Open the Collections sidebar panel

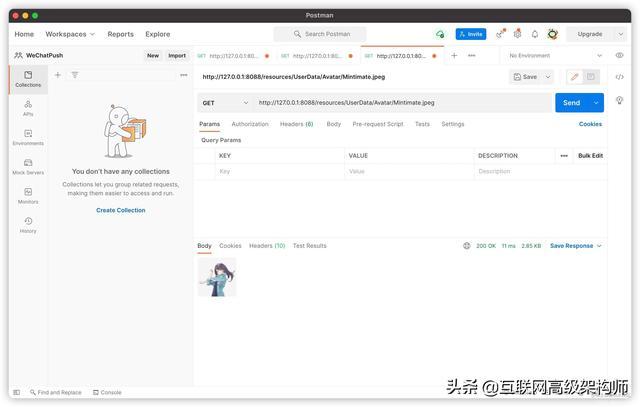click(28, 79)
